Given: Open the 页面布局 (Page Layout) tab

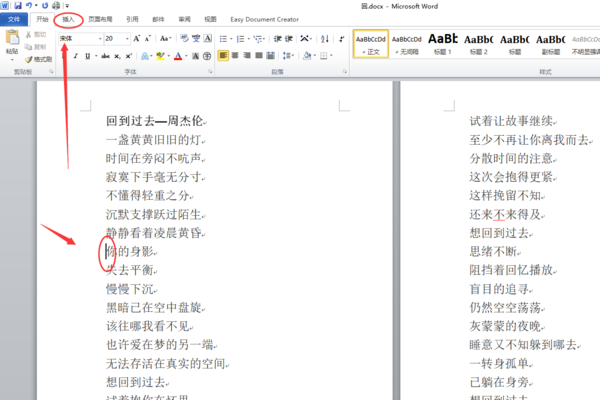Looking at the screenshot, I should coord(100,19).
